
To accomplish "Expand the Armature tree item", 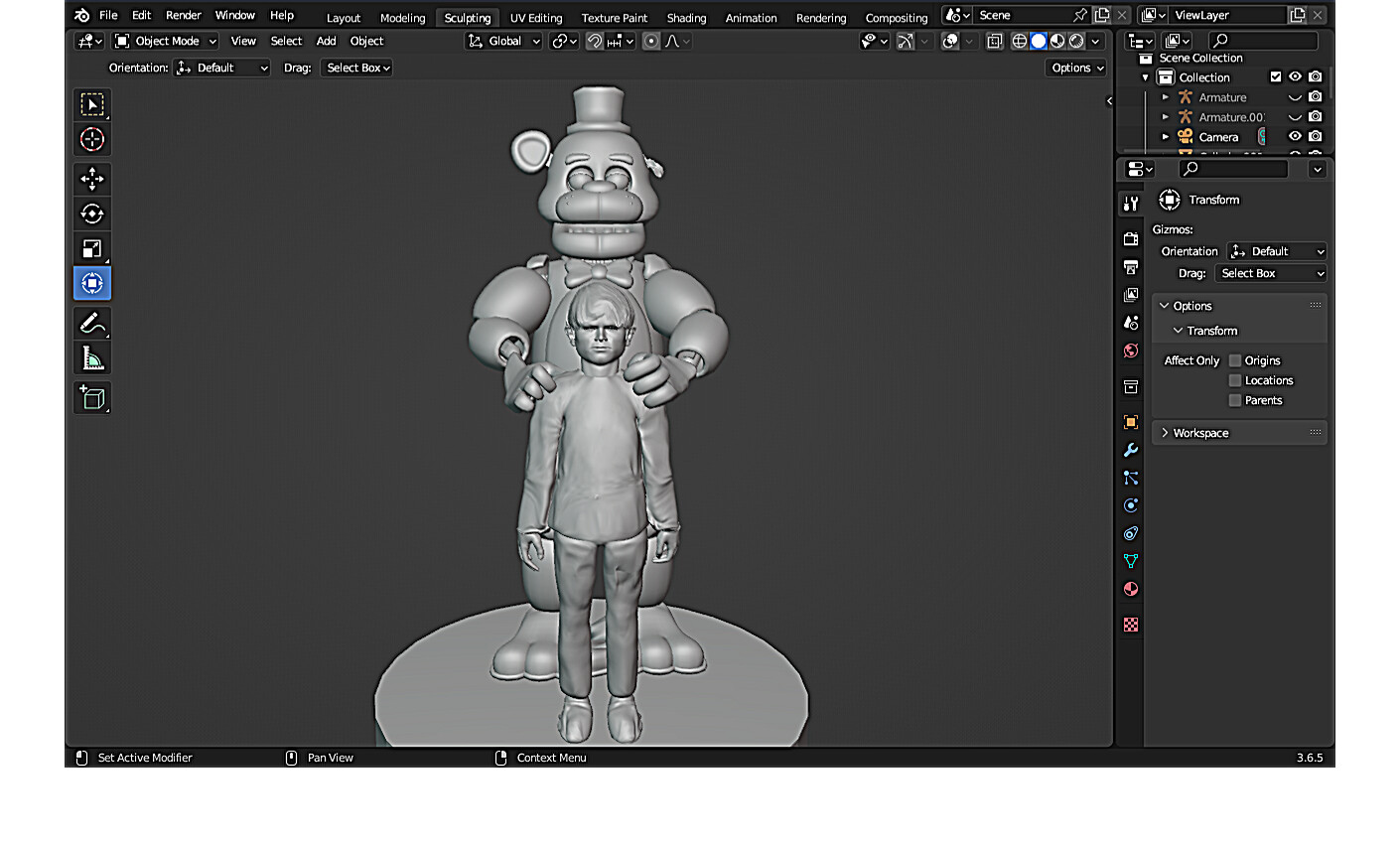I will [1166, 96].
